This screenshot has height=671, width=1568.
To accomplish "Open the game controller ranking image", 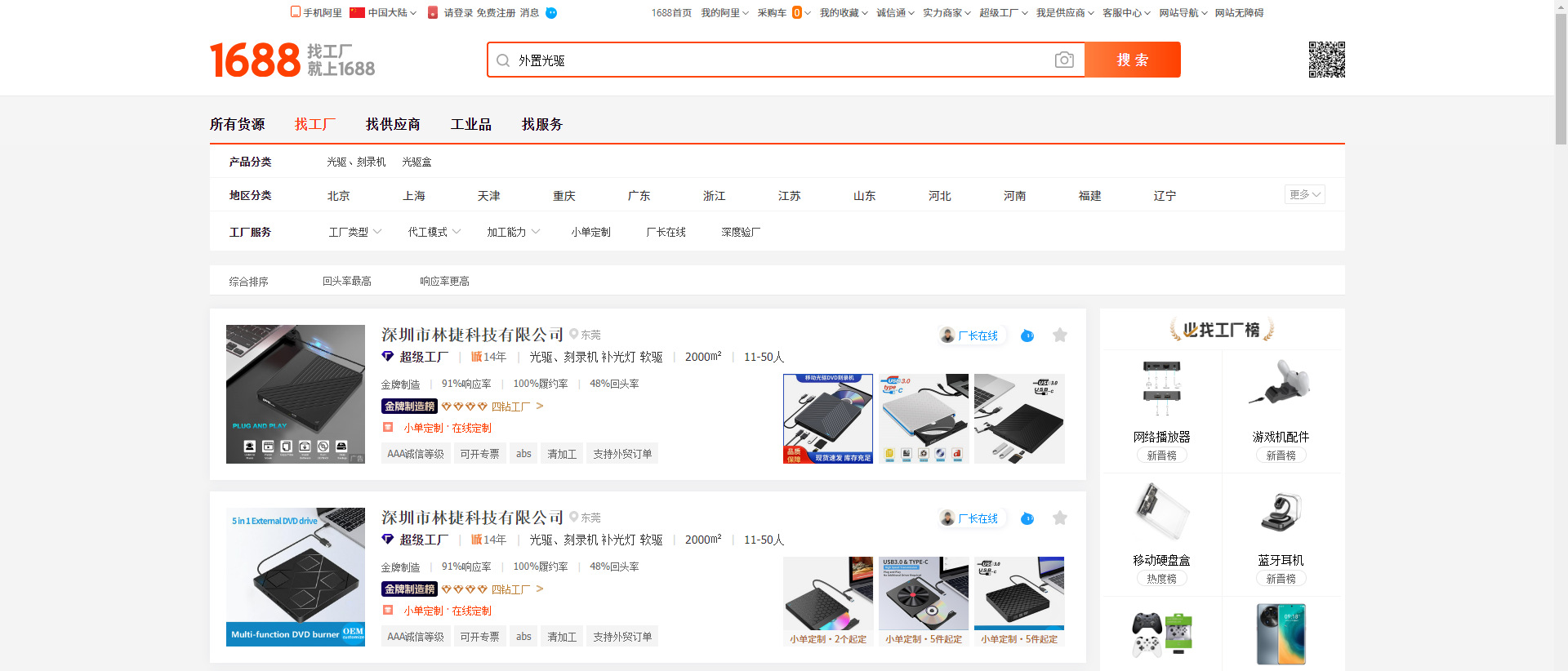I will click(x=1162, y=634).
